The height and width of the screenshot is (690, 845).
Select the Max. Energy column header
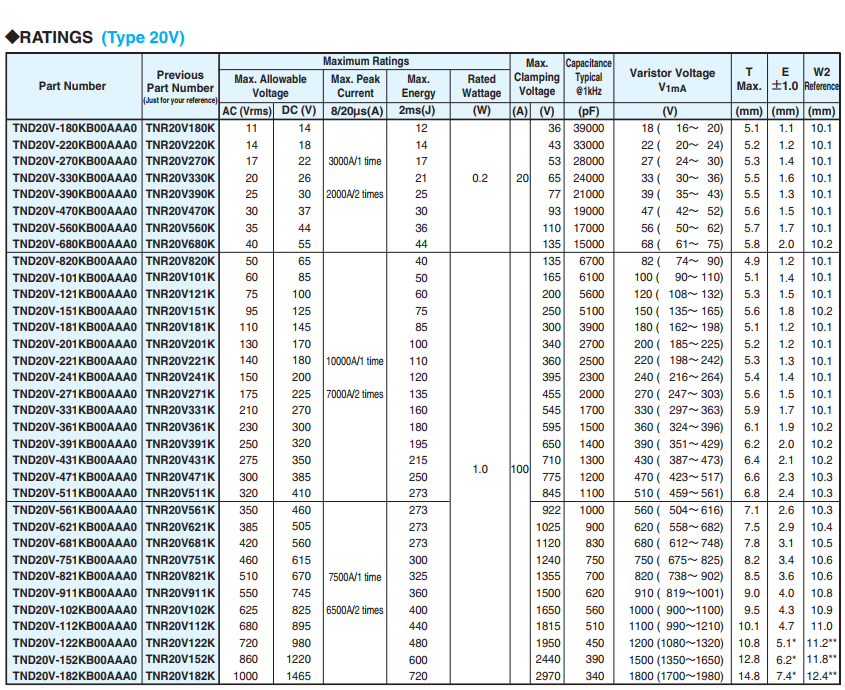click(418, 86)
